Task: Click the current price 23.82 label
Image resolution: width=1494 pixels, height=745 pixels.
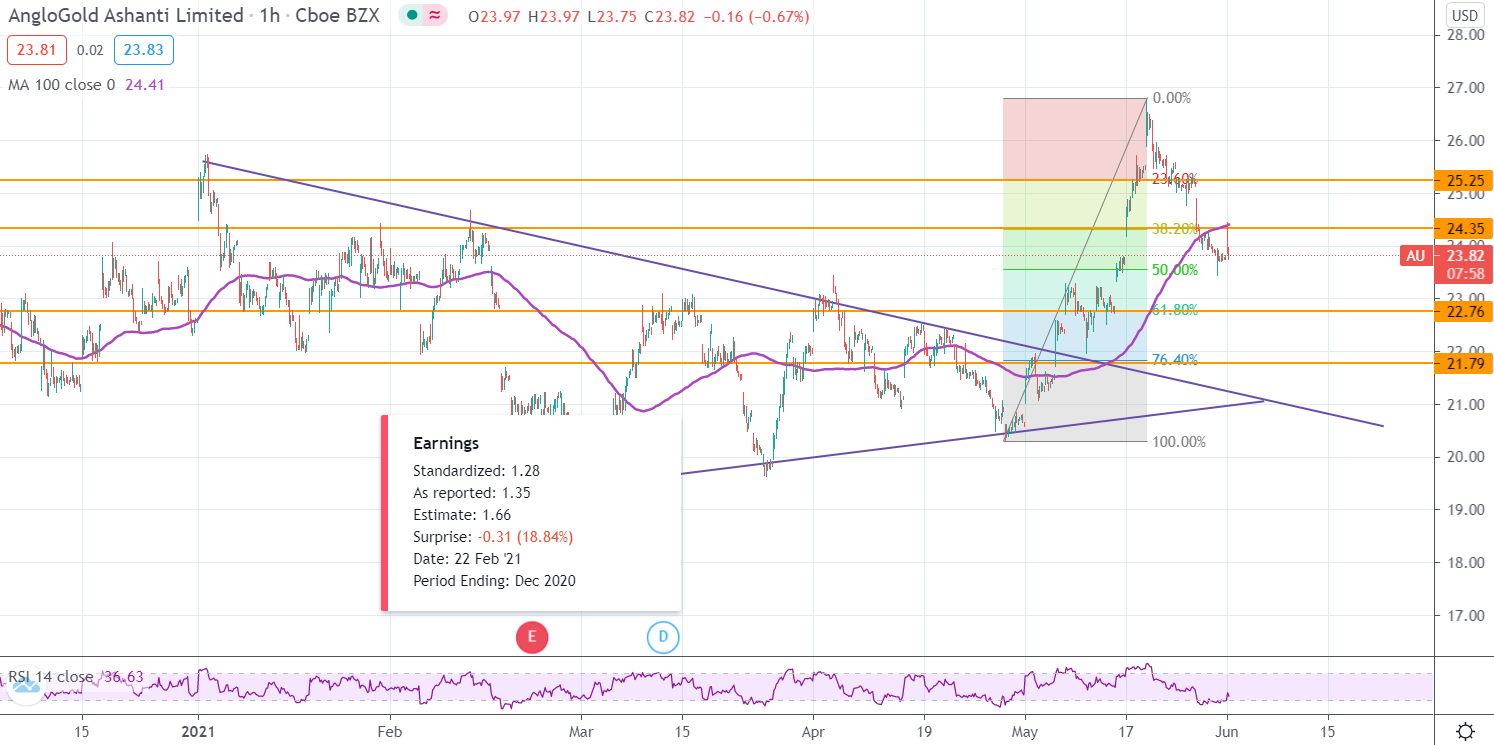Action: [1463, 254]
